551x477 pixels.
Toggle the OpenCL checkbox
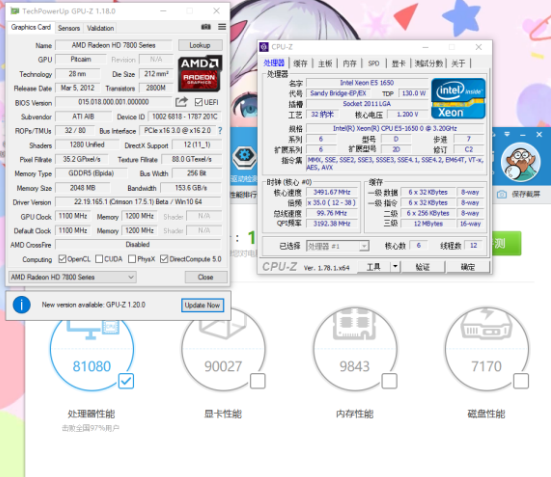coord(62,259)
